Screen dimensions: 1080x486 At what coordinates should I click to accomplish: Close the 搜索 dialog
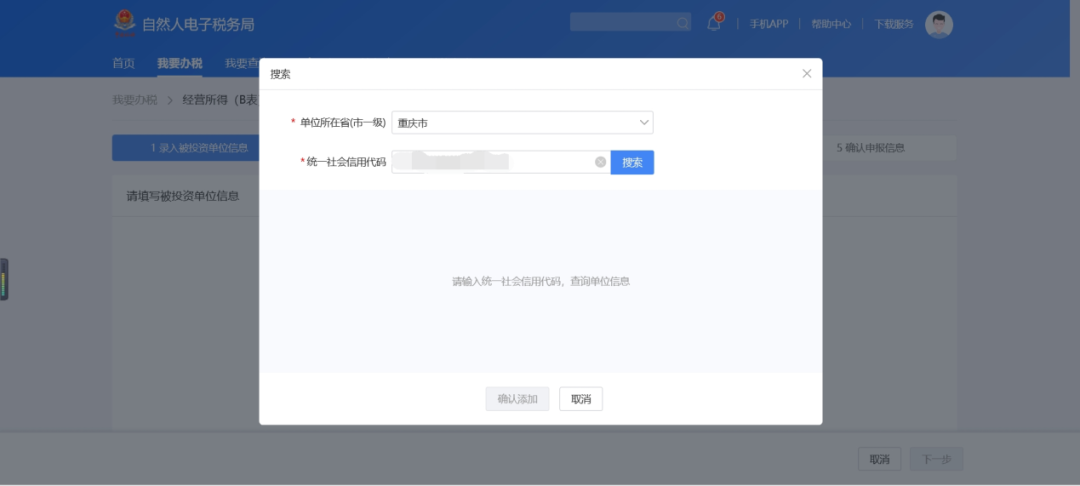click(x=807, y=74)
